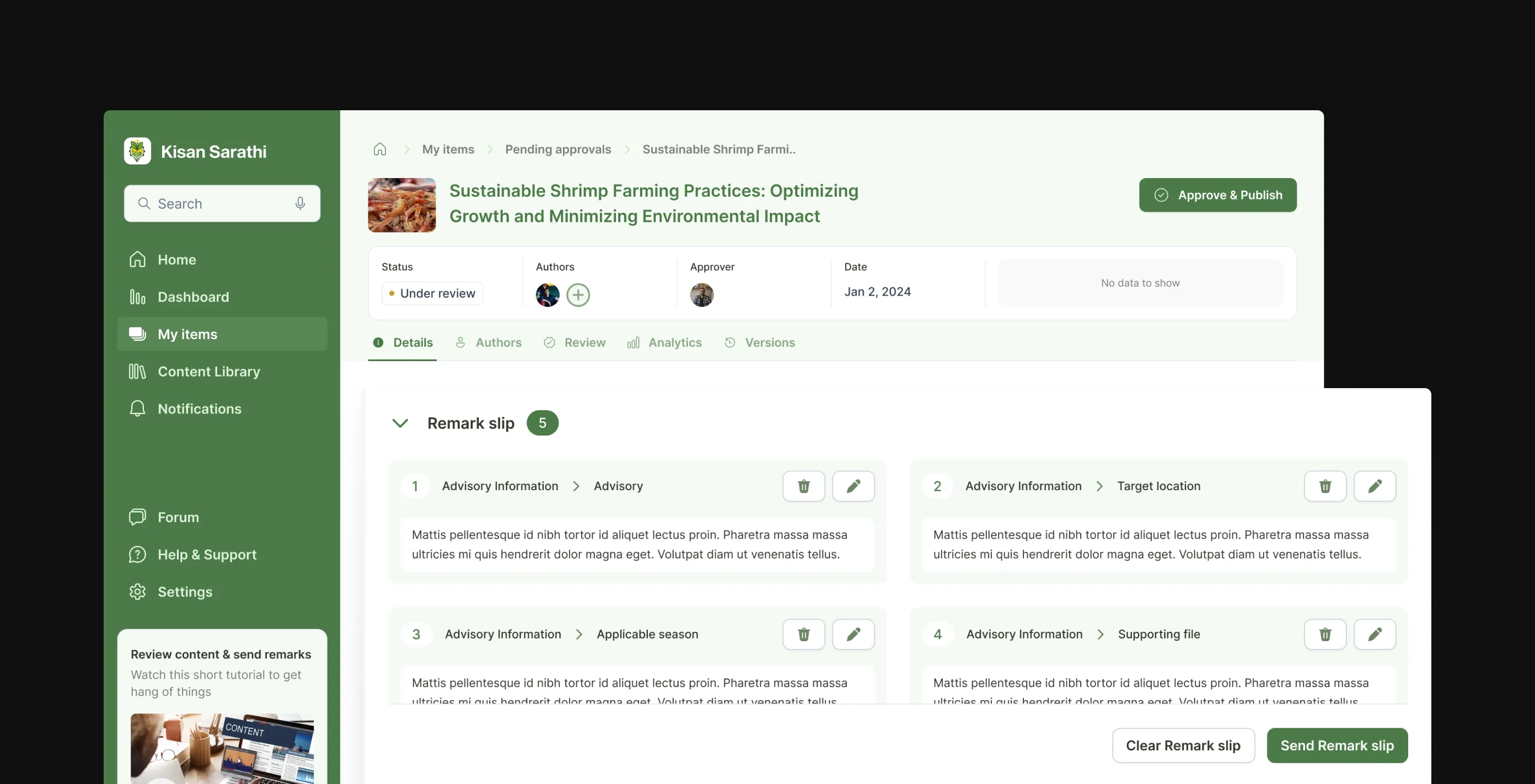This screenshot has height=784, width=1535.
Task: Open Notifications in the sidebar
Action: coord(222,409)
